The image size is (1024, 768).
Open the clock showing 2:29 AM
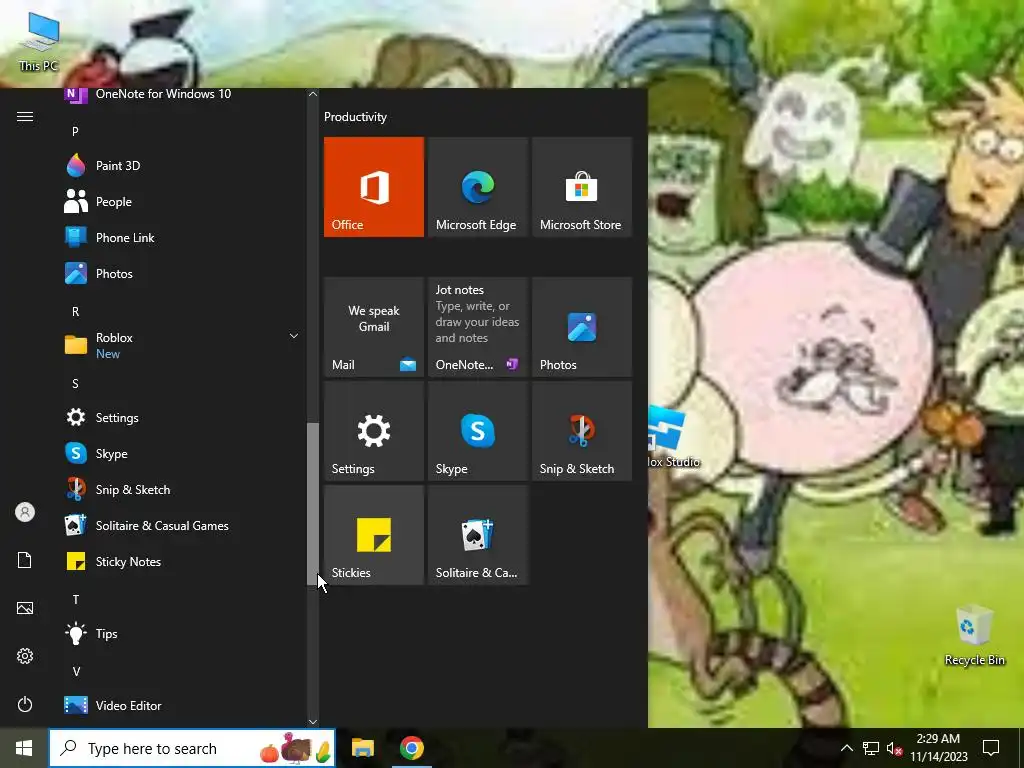click(x=938, y=748)
